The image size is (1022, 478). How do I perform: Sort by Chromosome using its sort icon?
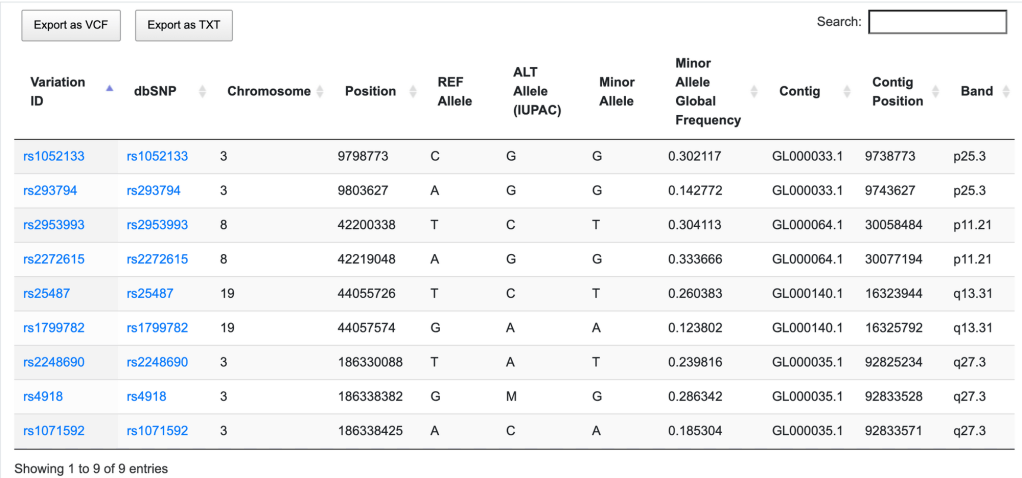pos(321,91)
